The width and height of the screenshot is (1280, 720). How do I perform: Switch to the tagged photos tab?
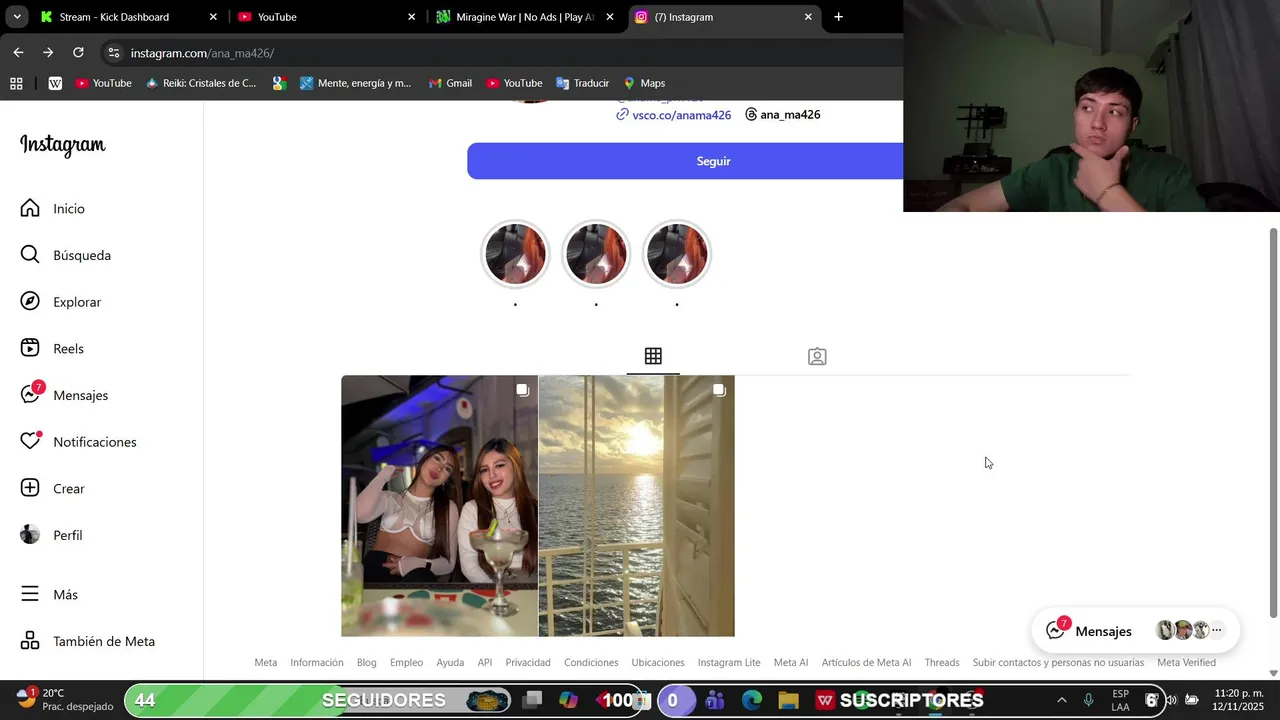click(x=817, y=356)
